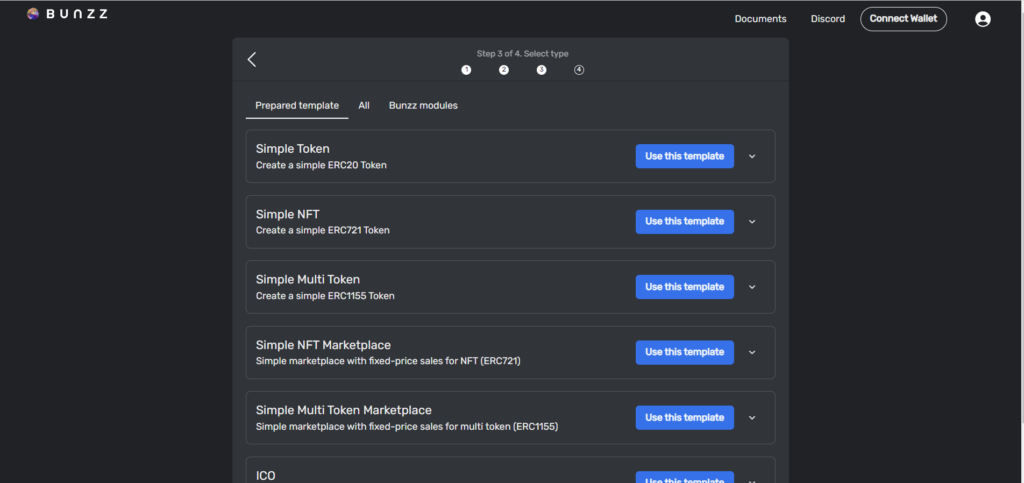The width and height of the screenshot is (1024, 483).
Task: Use template for Simple Multi Token Marketplace
Action: tap(684, 417)
